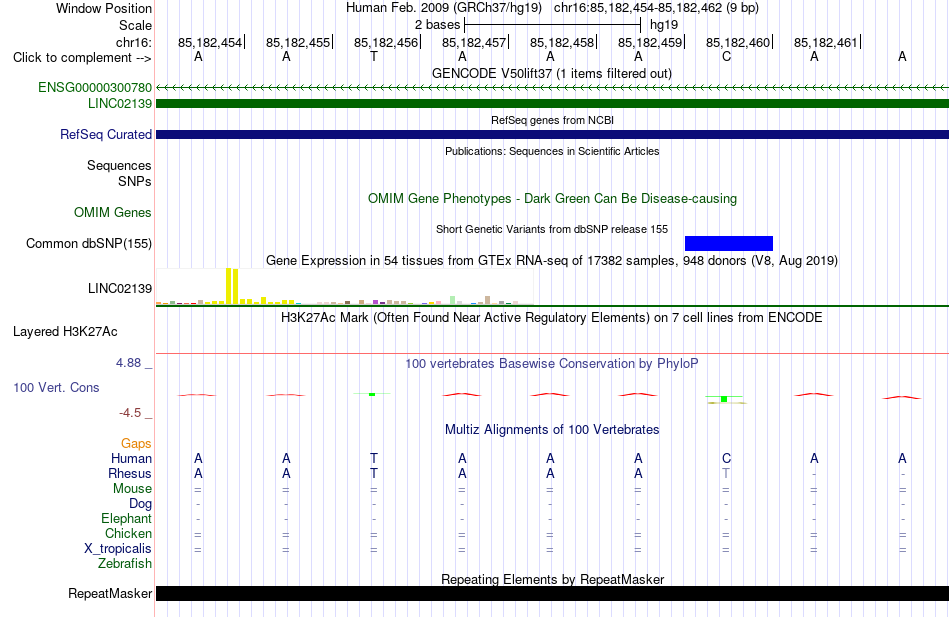Click coordinate label 85,182,460
Screen dimensions: 950x617
738,42
